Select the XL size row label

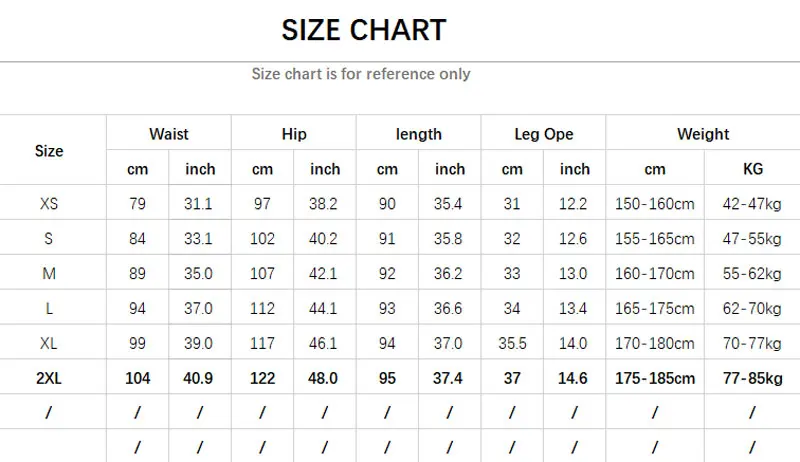(49, 344)
